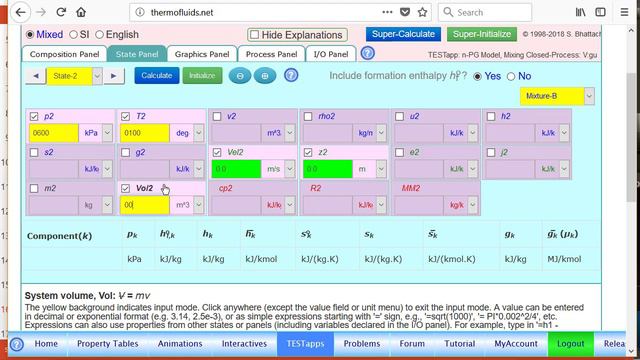The height and width of the screenshot is (360, 640).
Task: Open the Tutorial link
Action: click(459, 344)
